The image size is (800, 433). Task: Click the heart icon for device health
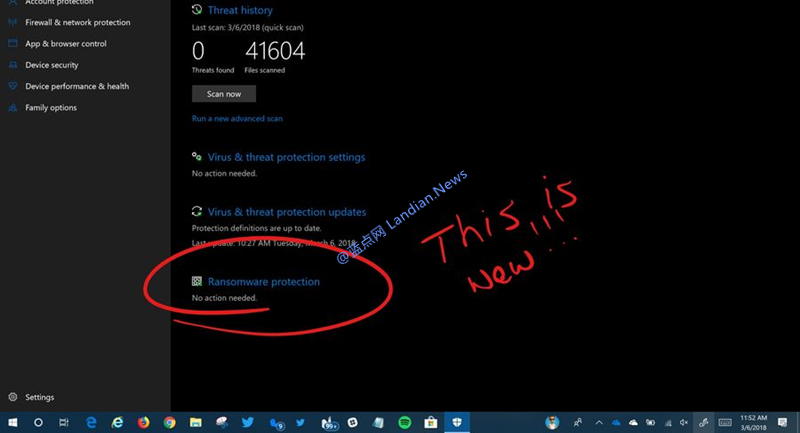13,86
